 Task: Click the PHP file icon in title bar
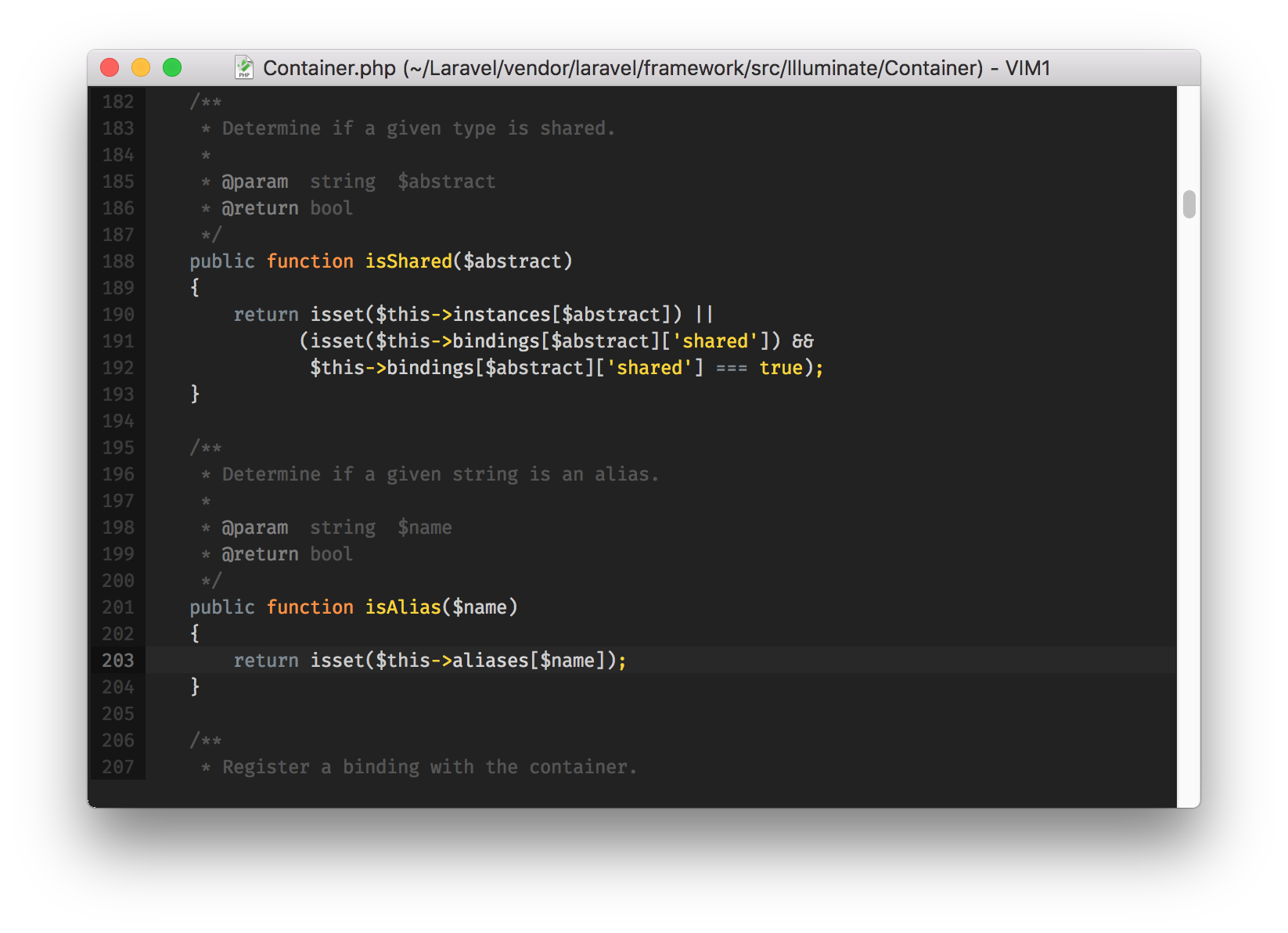(x=244, y=68)
